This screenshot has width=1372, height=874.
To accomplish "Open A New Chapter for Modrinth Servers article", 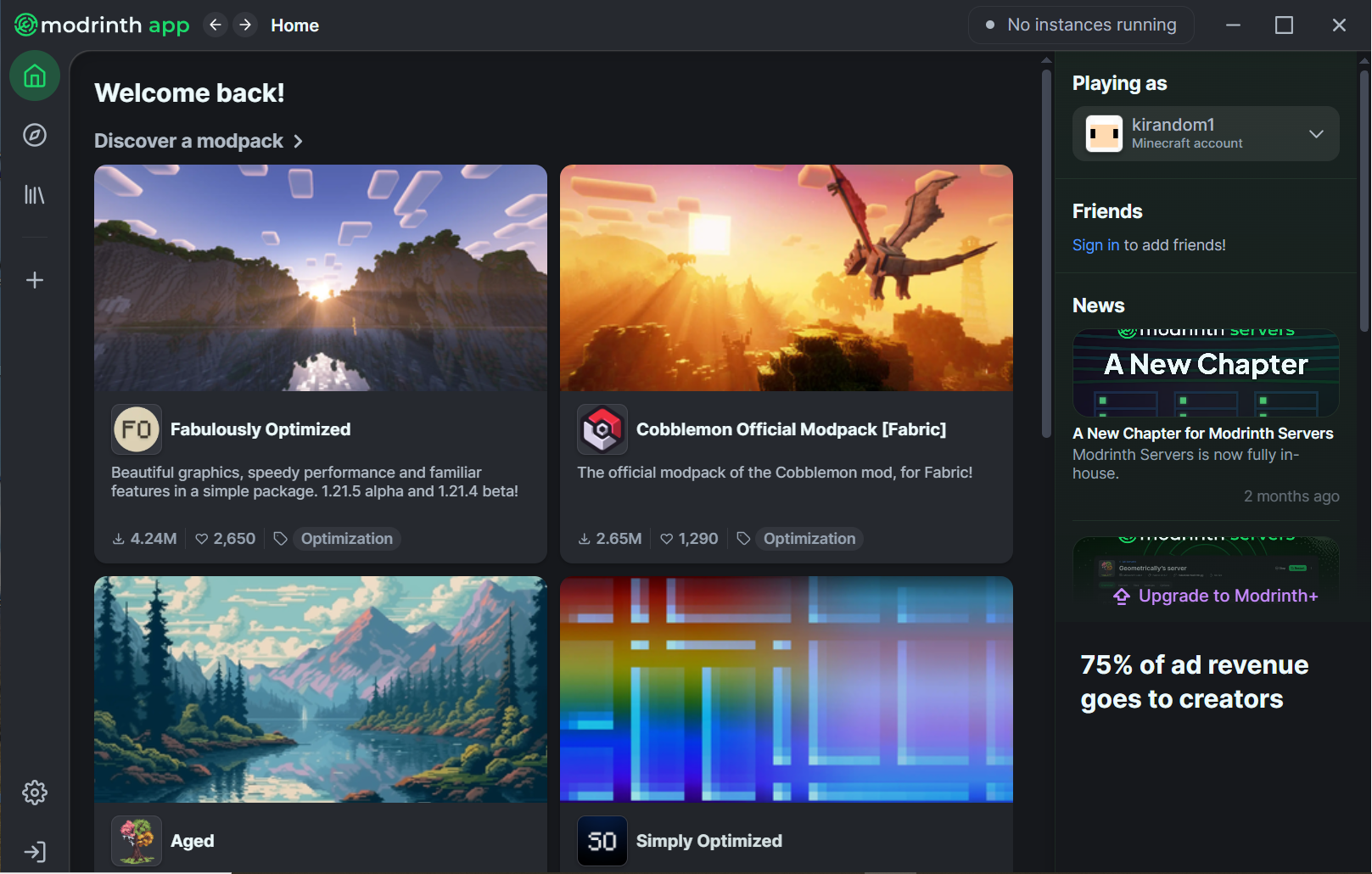I will [1202, 433].
